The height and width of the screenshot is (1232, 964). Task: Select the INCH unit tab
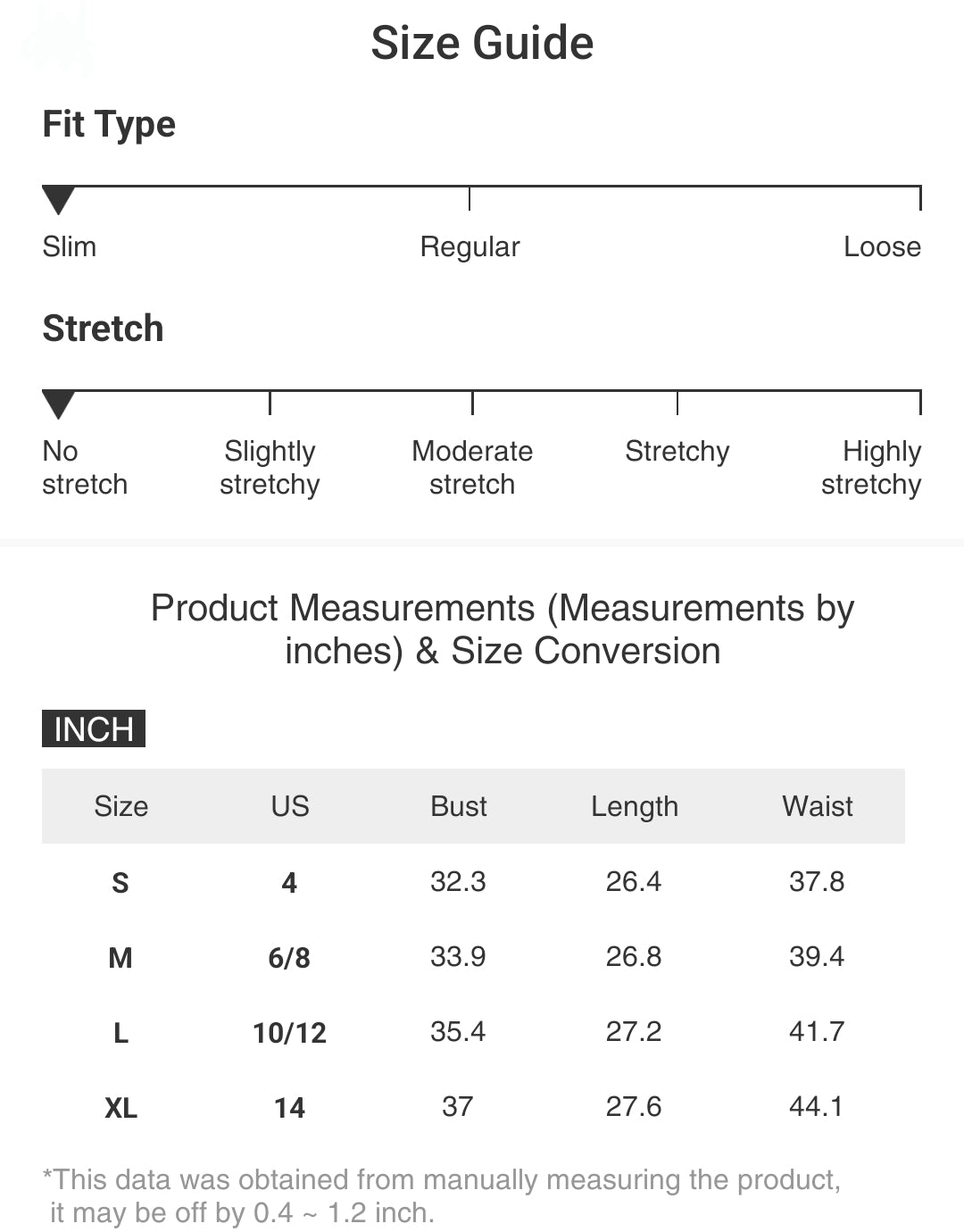click(x=94, y=728)
